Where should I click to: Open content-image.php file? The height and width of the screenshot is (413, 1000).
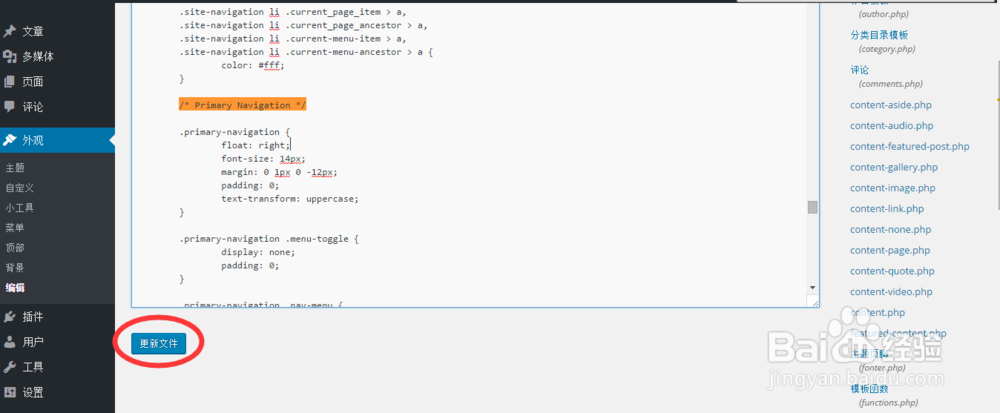coord(892,188)
